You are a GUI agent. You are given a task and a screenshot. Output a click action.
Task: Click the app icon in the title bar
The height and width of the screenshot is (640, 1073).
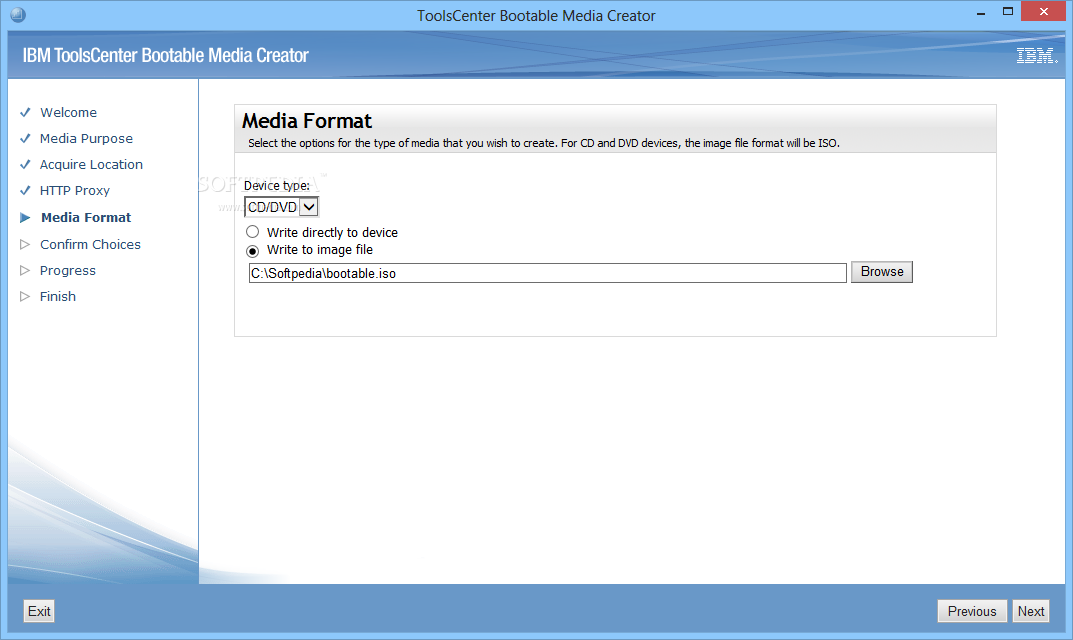[18, 14]
